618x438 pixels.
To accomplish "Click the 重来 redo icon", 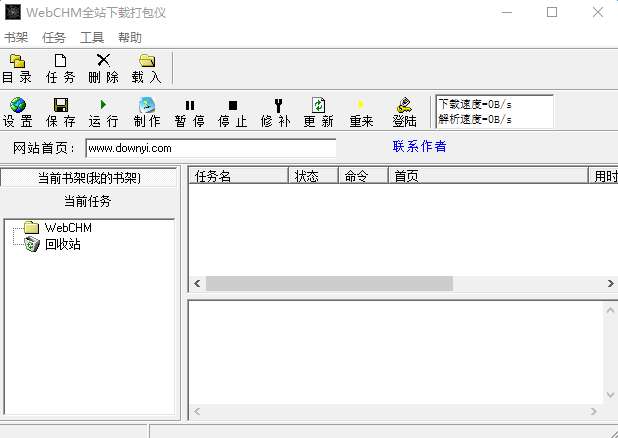I will [x=361, y=105].
